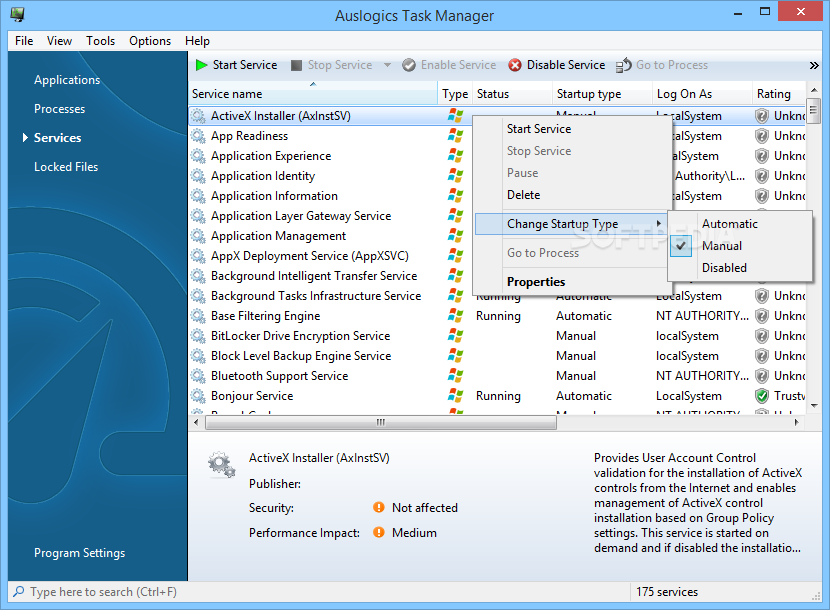Switch to Processes section in sidebar
Viewport: 830px width, 610px height.
(x=59, y=109)
